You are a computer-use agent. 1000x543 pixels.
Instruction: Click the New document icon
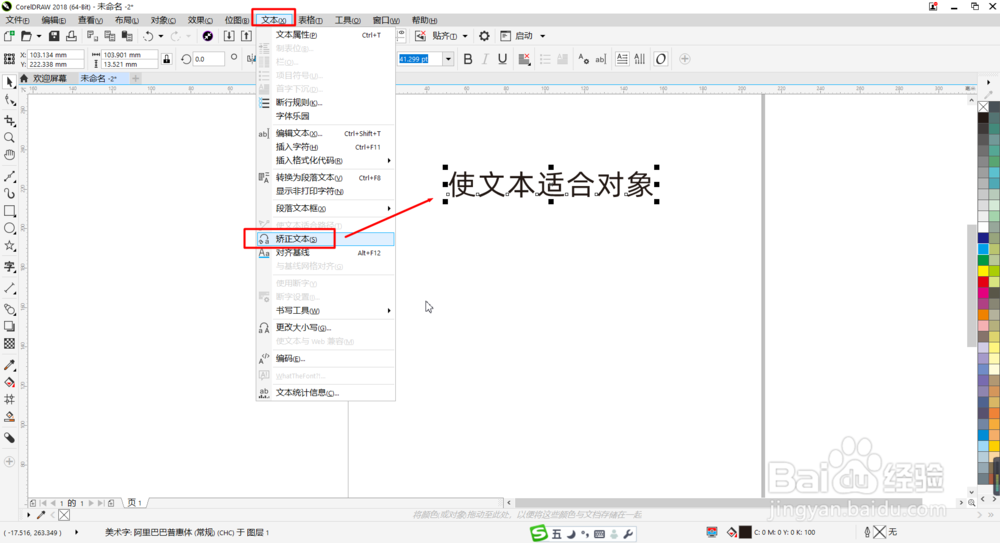click(x=9, y=36)
